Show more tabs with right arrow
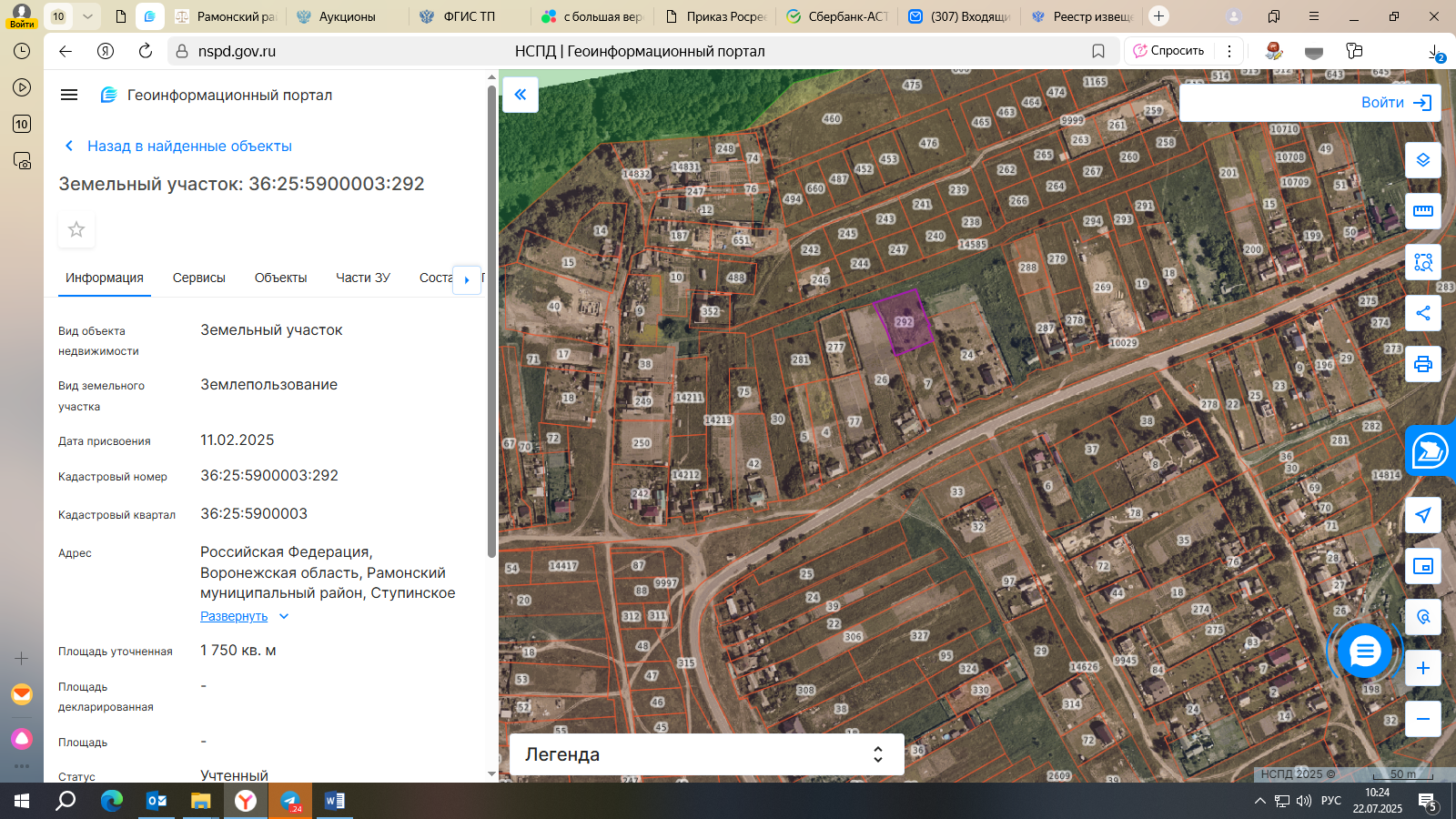This screenshot has height=819, width=1456. [467, 279]
